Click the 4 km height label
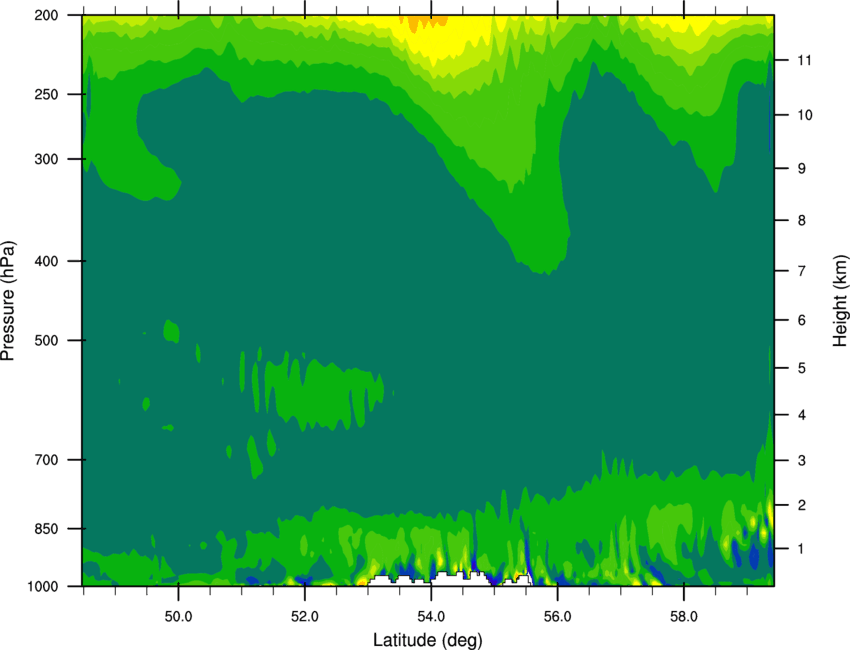 pos(802,415)
